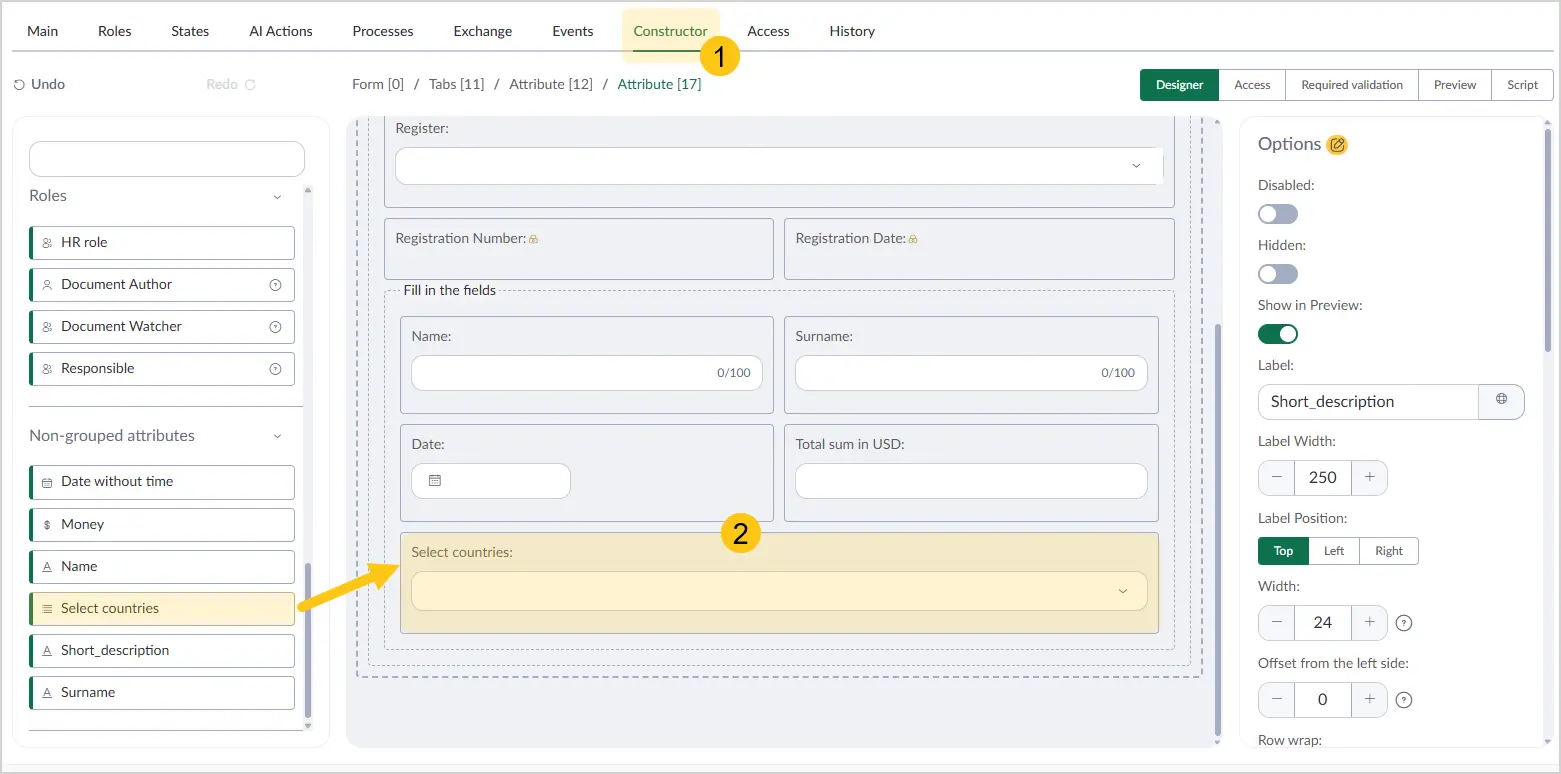Select the Name attribute in list
1561x774 pixels.
pos(163,567)
